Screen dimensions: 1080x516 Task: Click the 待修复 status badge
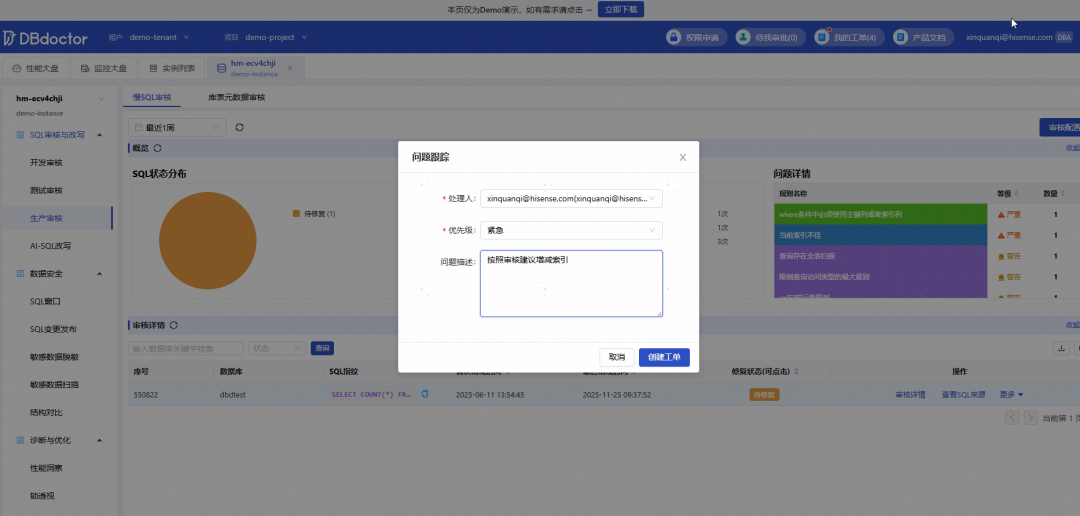pos(765,395)
